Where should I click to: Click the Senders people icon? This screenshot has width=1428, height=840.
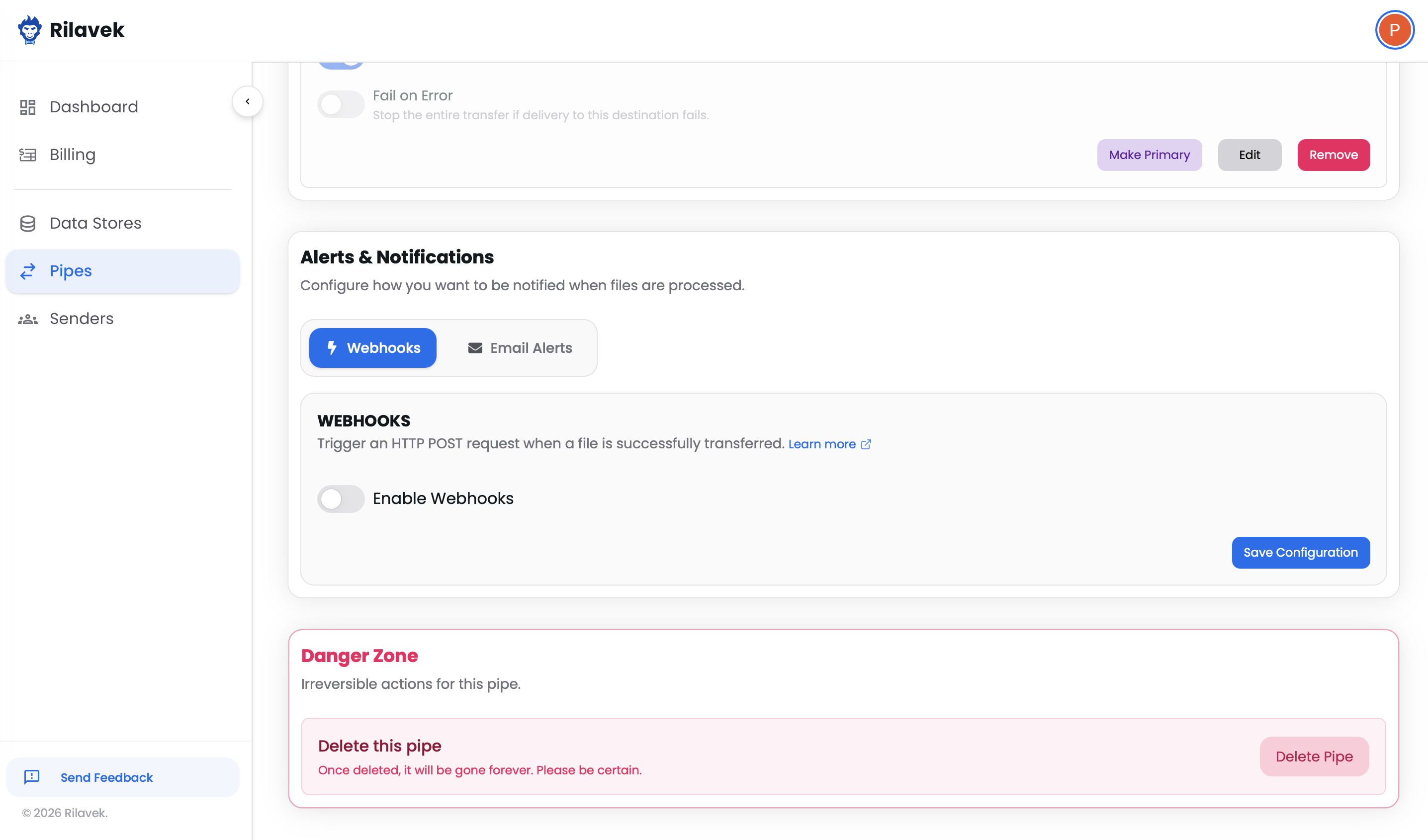[x=28, y=319]
